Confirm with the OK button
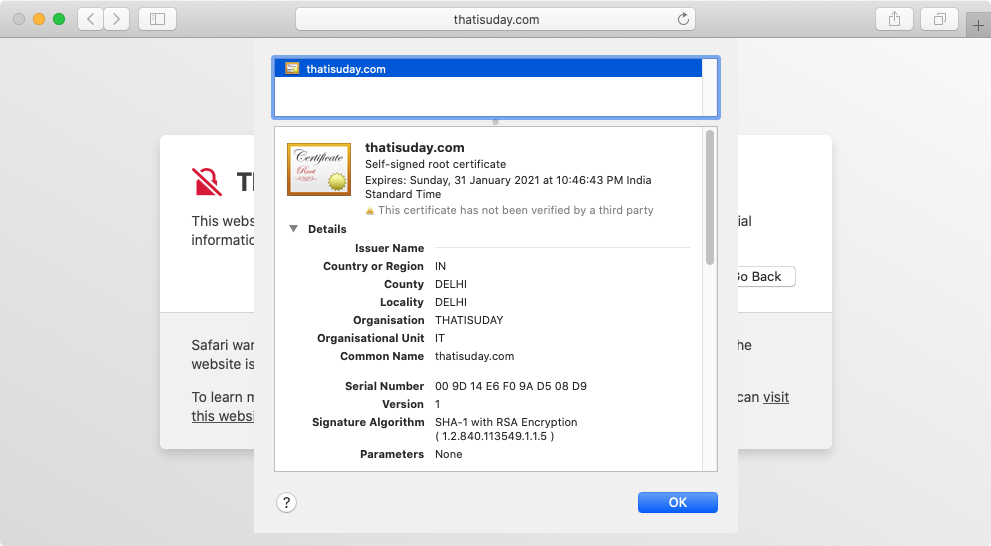This screenshot has height=546, width=991. (678, 502)
